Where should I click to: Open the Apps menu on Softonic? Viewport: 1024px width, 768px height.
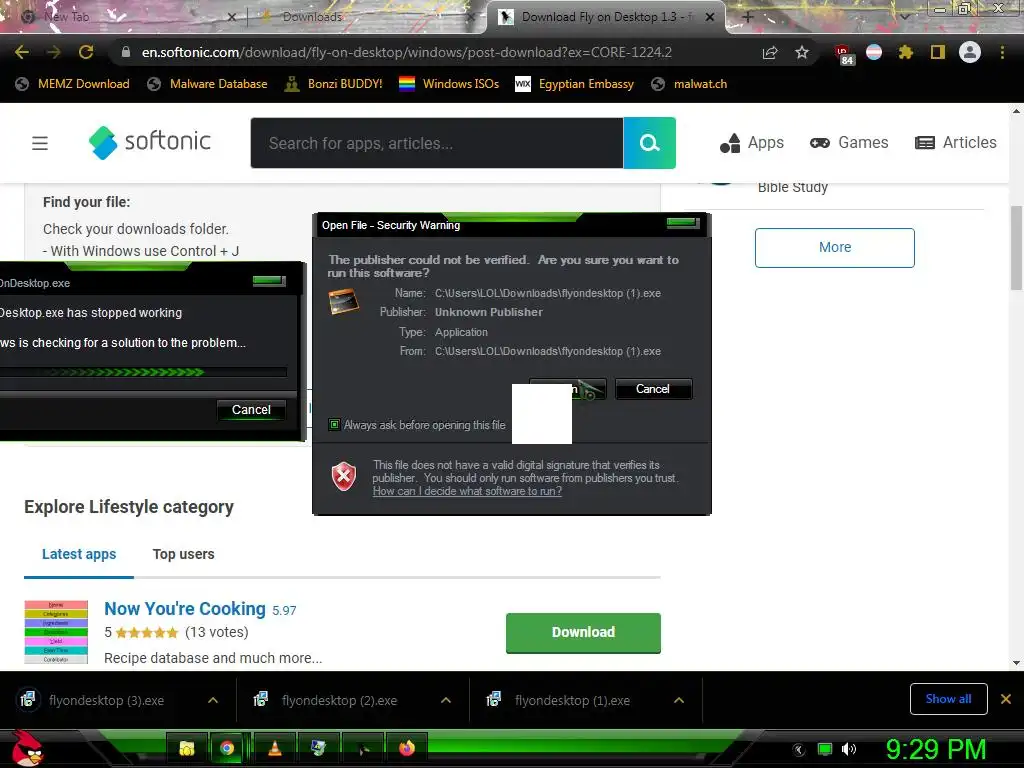click(x=752, y=142)
